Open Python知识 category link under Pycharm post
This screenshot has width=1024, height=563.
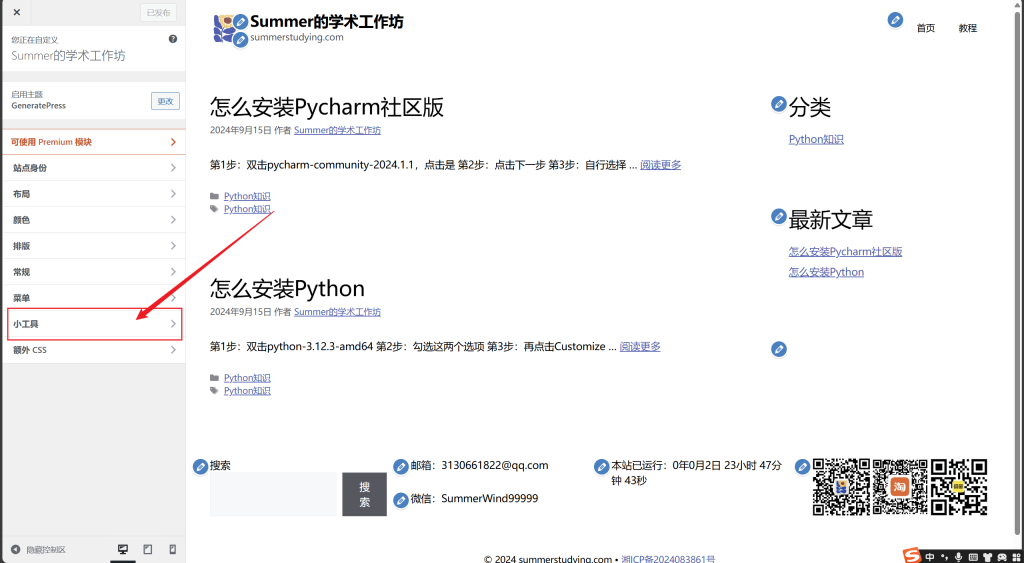tap(247, 196)
